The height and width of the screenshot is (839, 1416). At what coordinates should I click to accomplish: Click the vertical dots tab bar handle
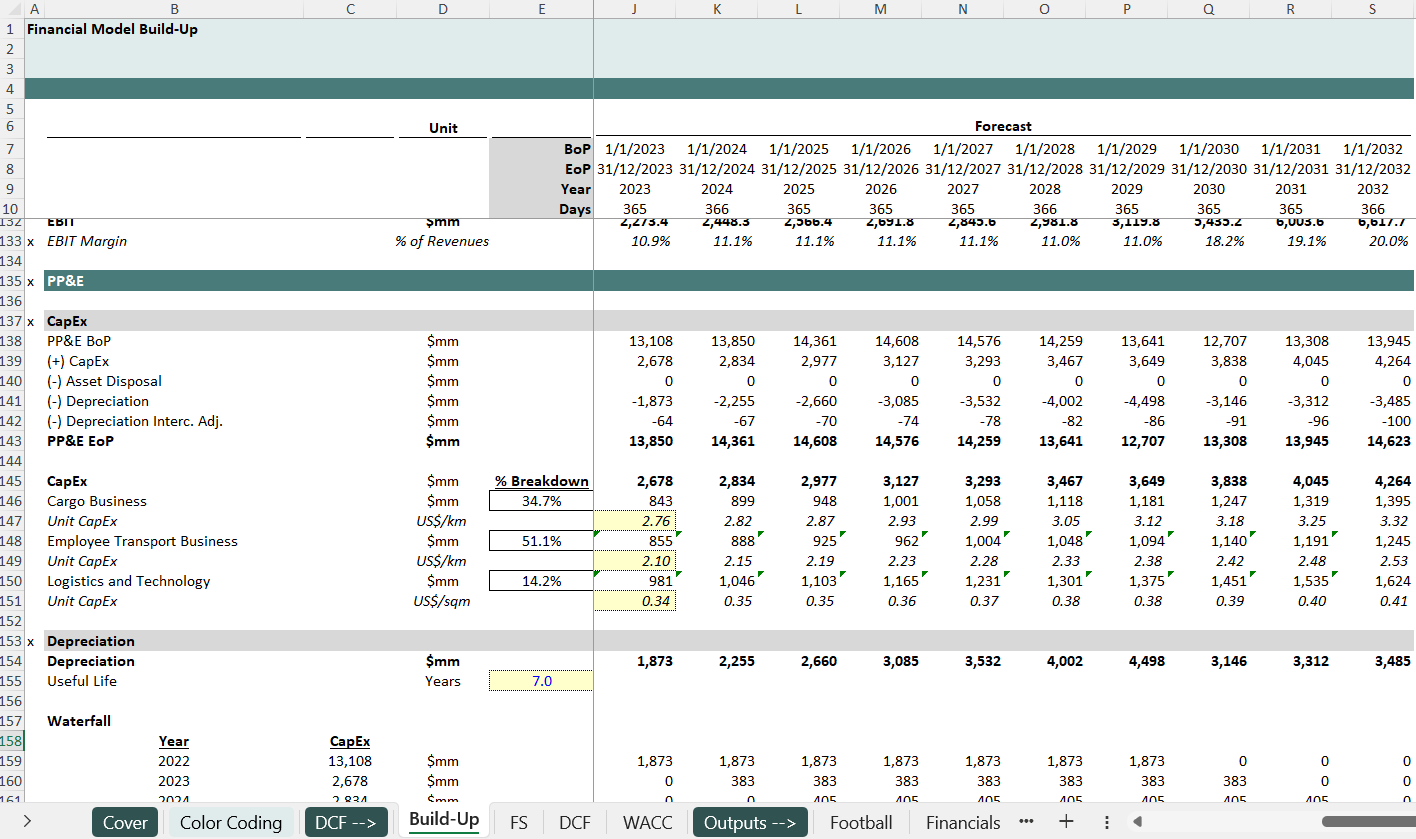pos(1106,822)
